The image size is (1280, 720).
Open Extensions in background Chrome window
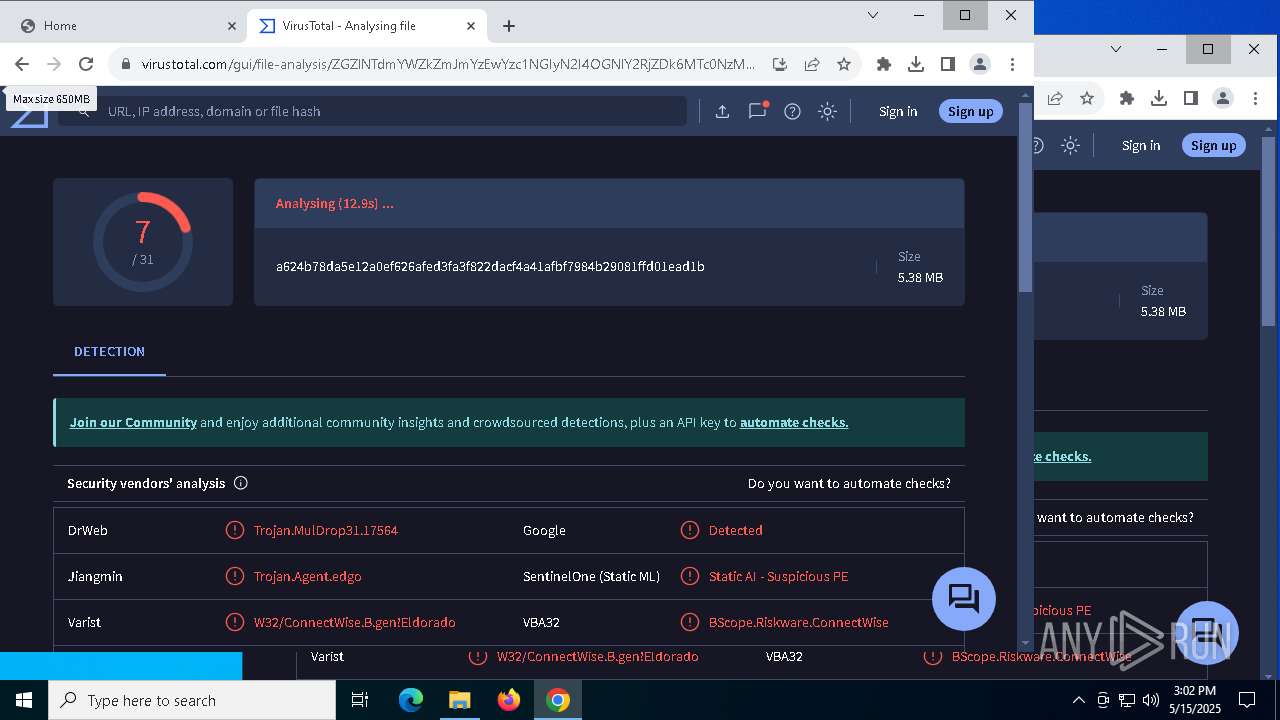tap(1127, 98)
